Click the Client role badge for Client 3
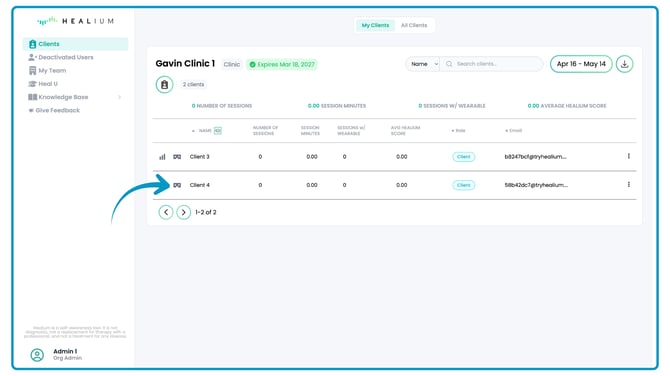 [464, 157]
